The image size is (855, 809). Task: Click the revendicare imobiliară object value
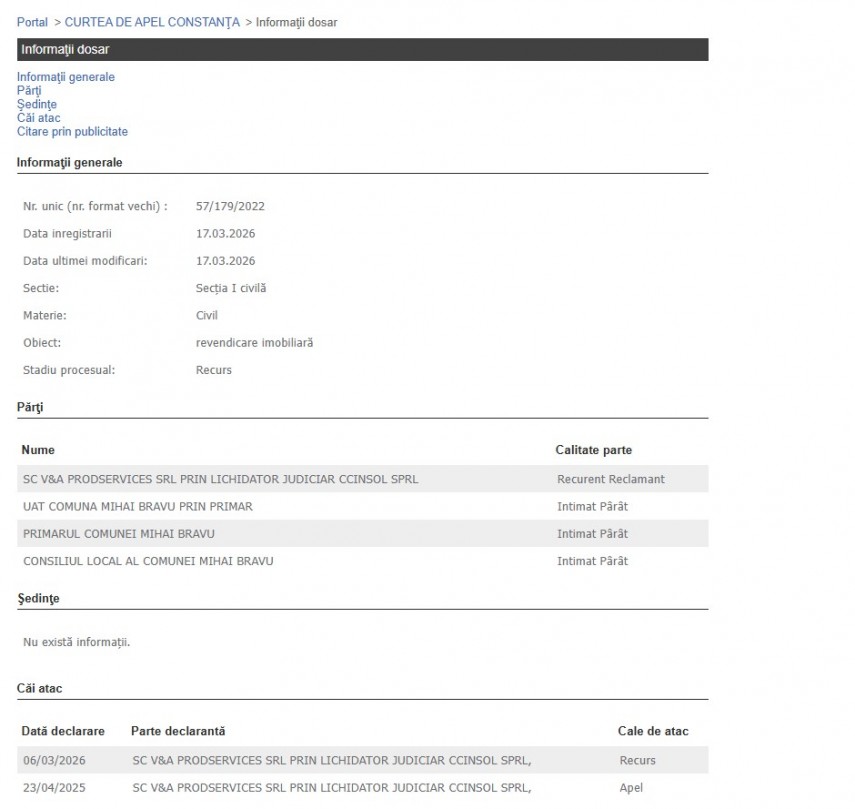click(254, 343)
